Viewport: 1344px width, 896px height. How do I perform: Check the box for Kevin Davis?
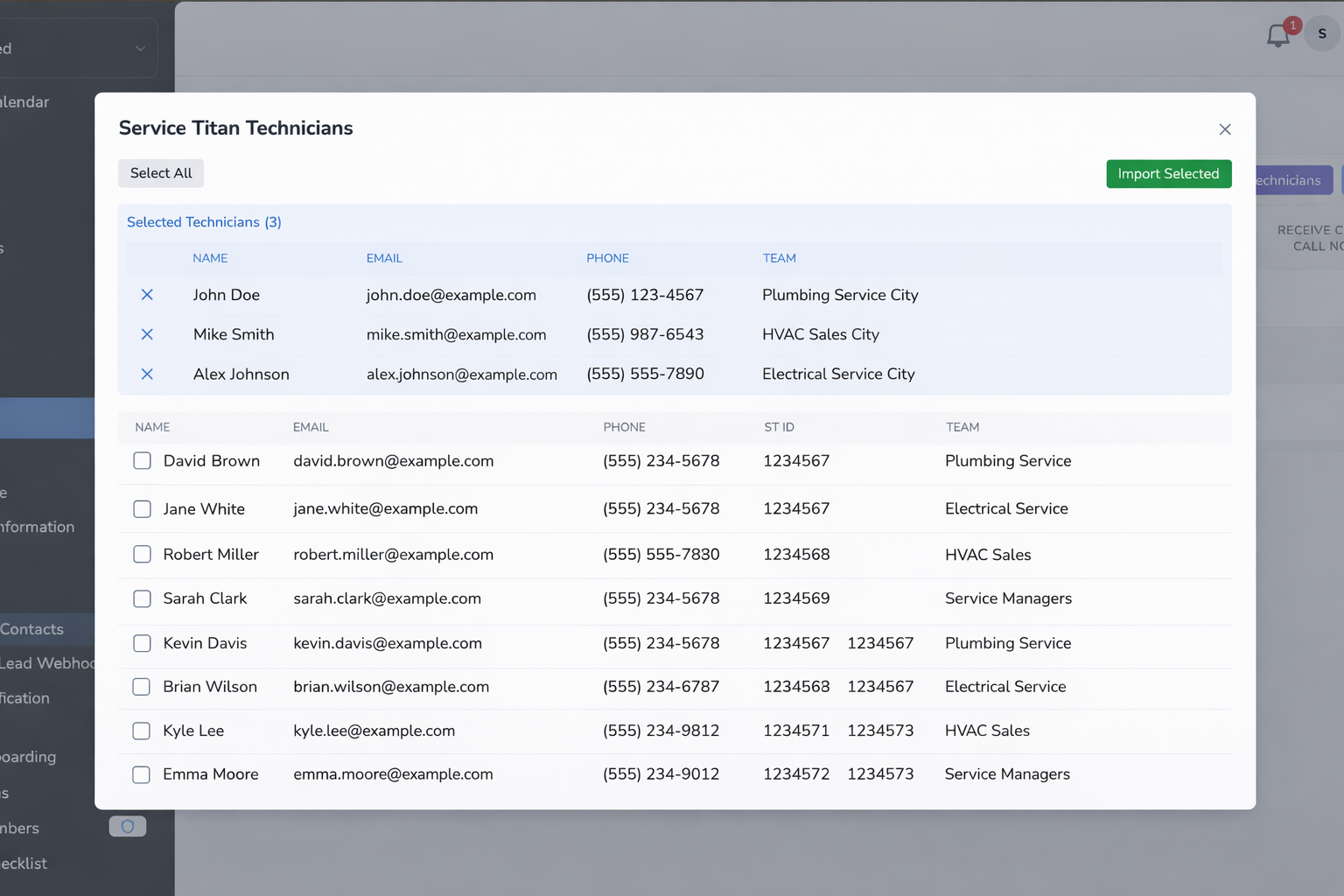(x=142, y=643)
